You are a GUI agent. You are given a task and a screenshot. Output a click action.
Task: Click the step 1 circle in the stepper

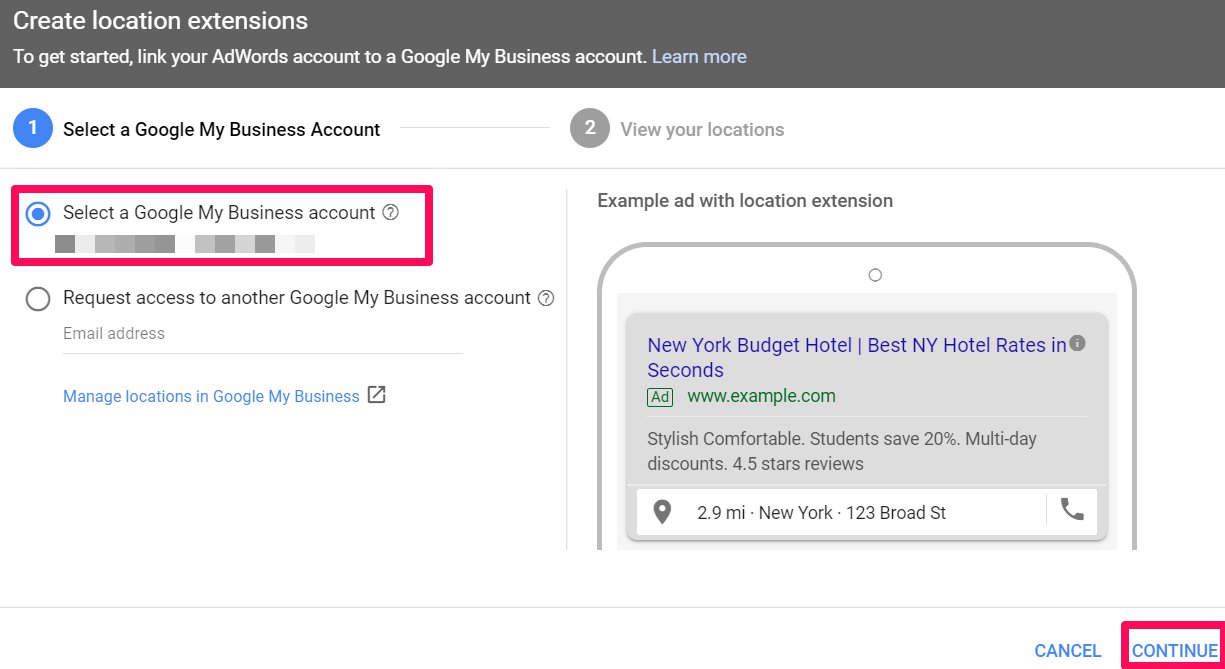click(x=33, y=128)
